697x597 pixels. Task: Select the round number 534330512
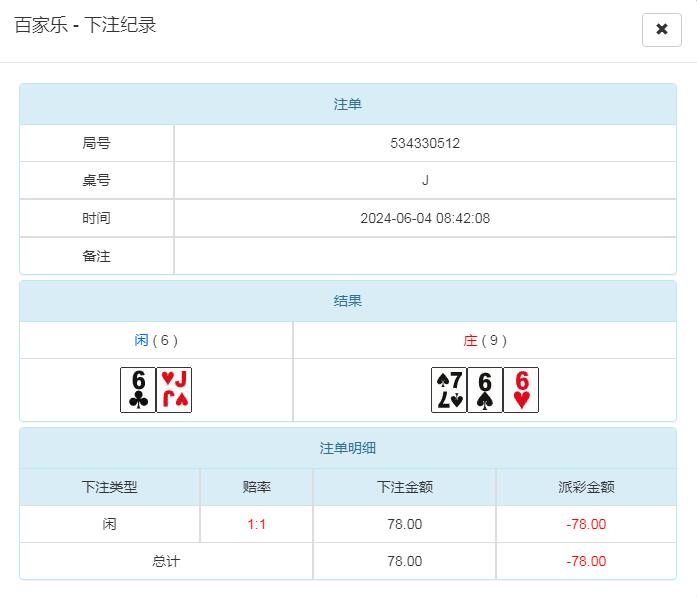coord(425,143)
